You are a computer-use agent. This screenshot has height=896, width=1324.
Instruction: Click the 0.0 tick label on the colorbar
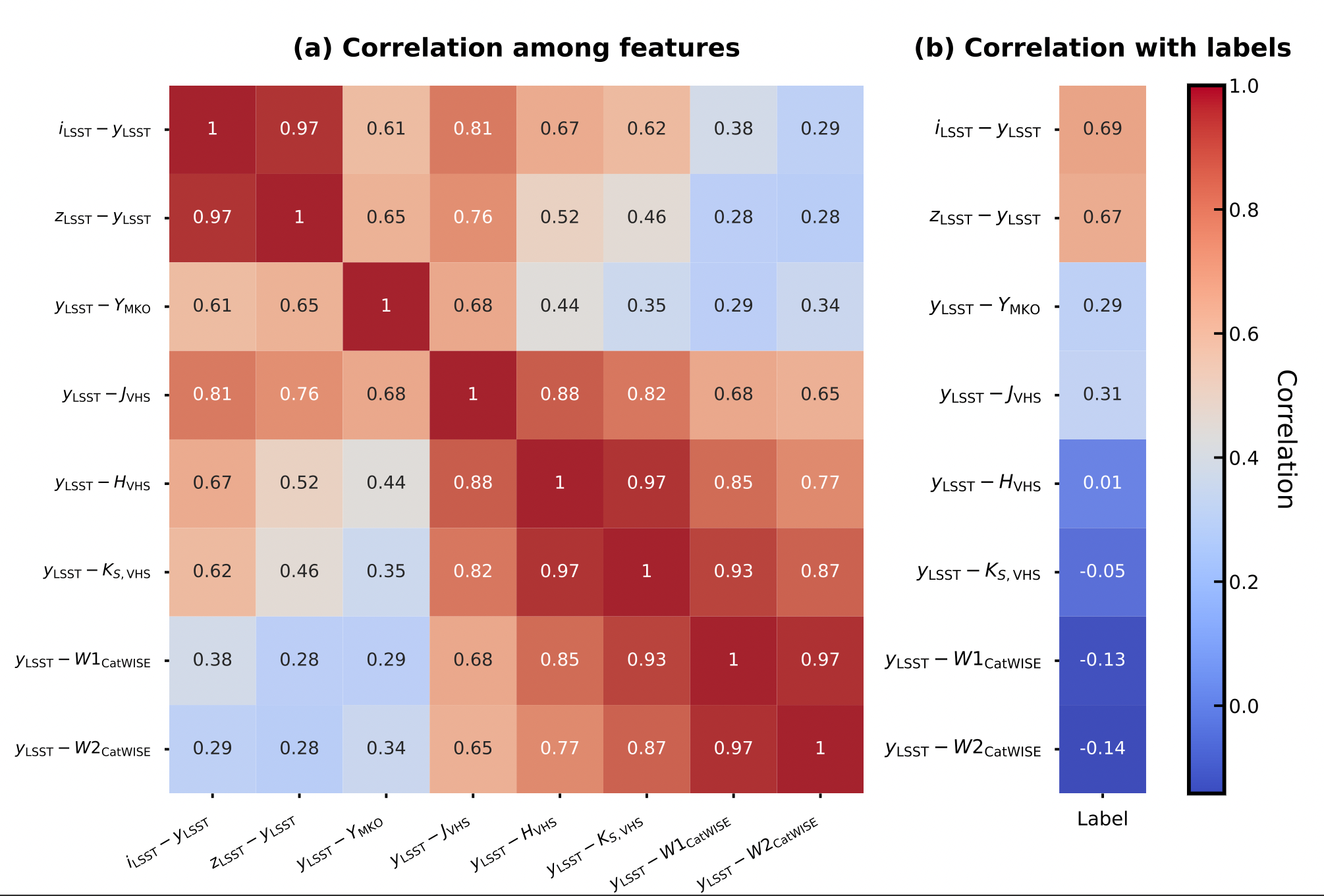point(1244,707)
